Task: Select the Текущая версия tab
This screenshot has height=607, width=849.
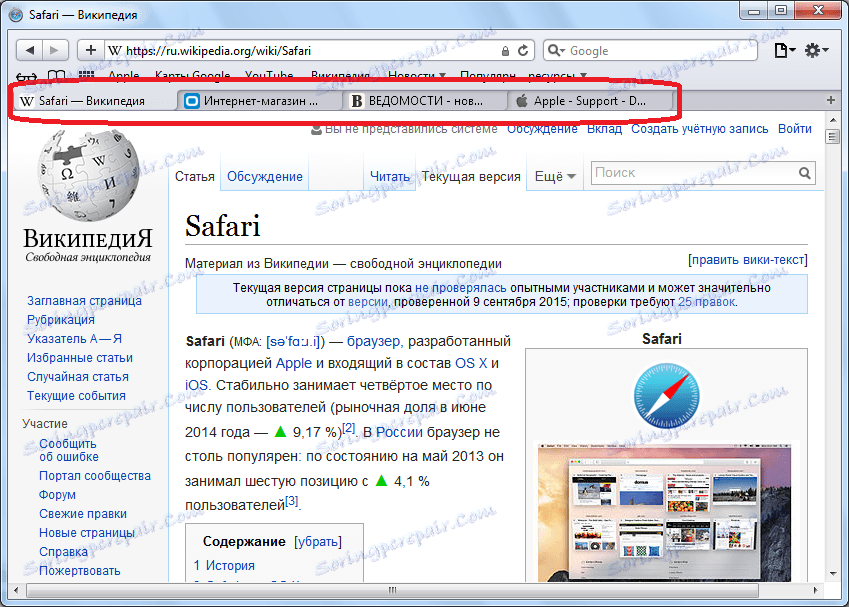Action: (x=471, y=177)
